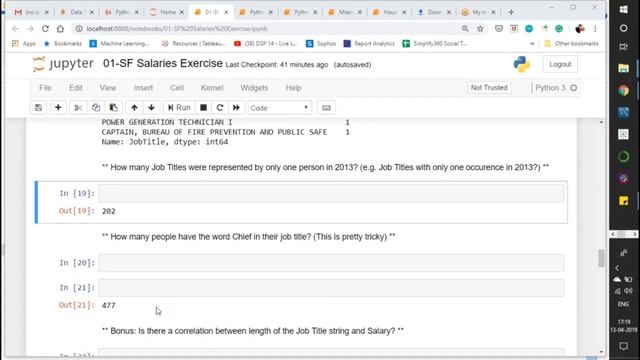Screen dimensions: 640x360
Task: Open the Widgets menu
Action: (254, 88)
